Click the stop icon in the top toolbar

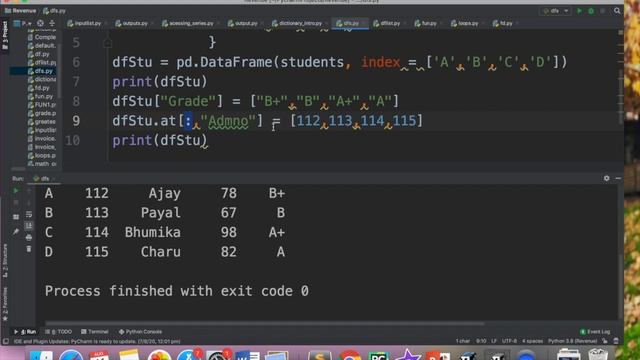pyautogui.click(x=602, y=11)
